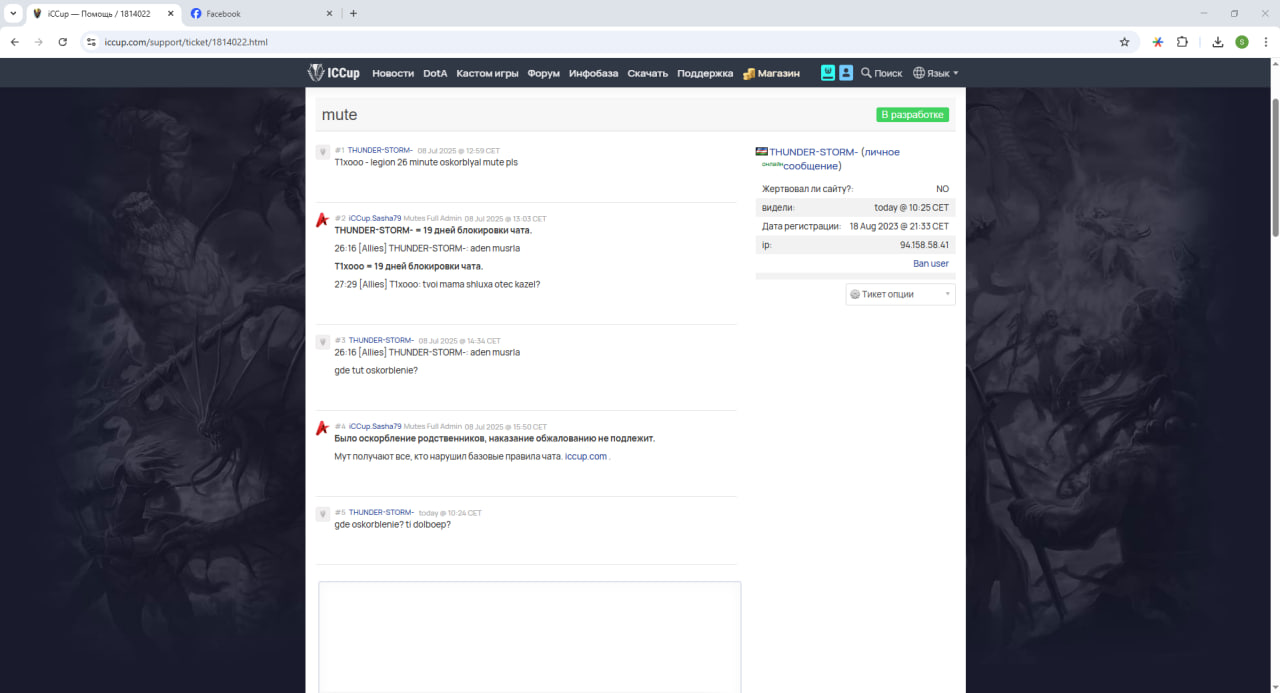Viewport: 1280px width, 693px height.
Task: Click the "today @ 10:25 CET" last seen value
Action: [x=911, y=207]
